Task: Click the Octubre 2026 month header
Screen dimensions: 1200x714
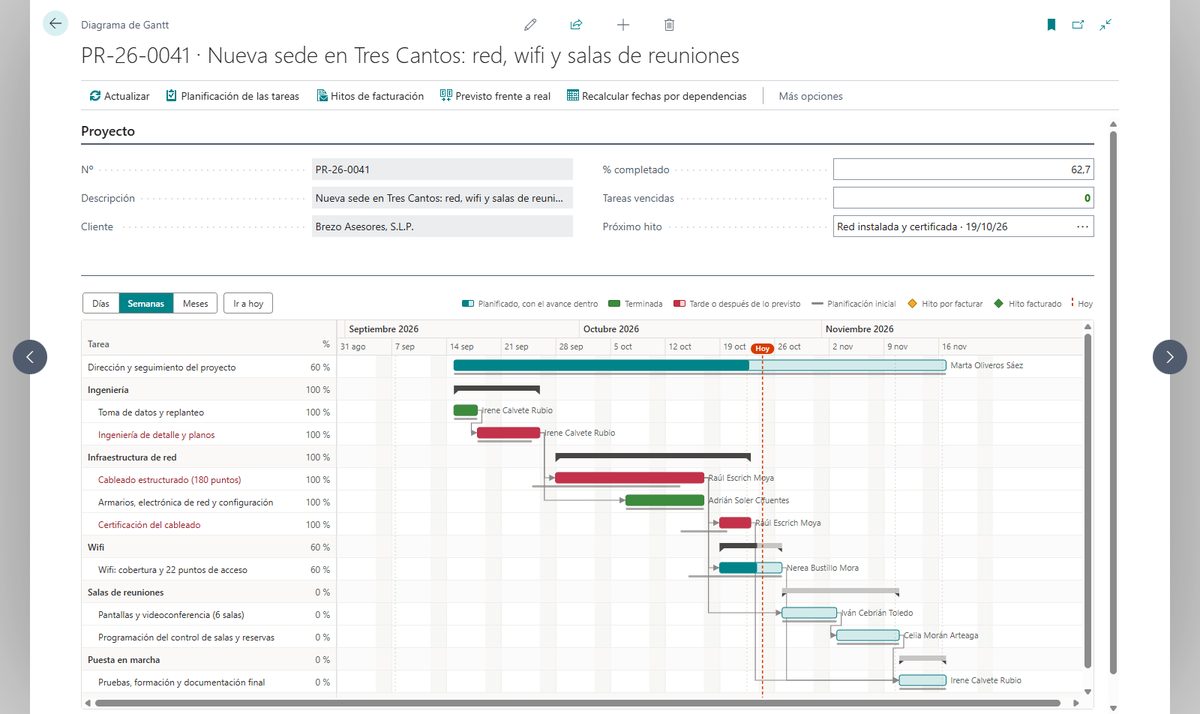Action: 611,329
